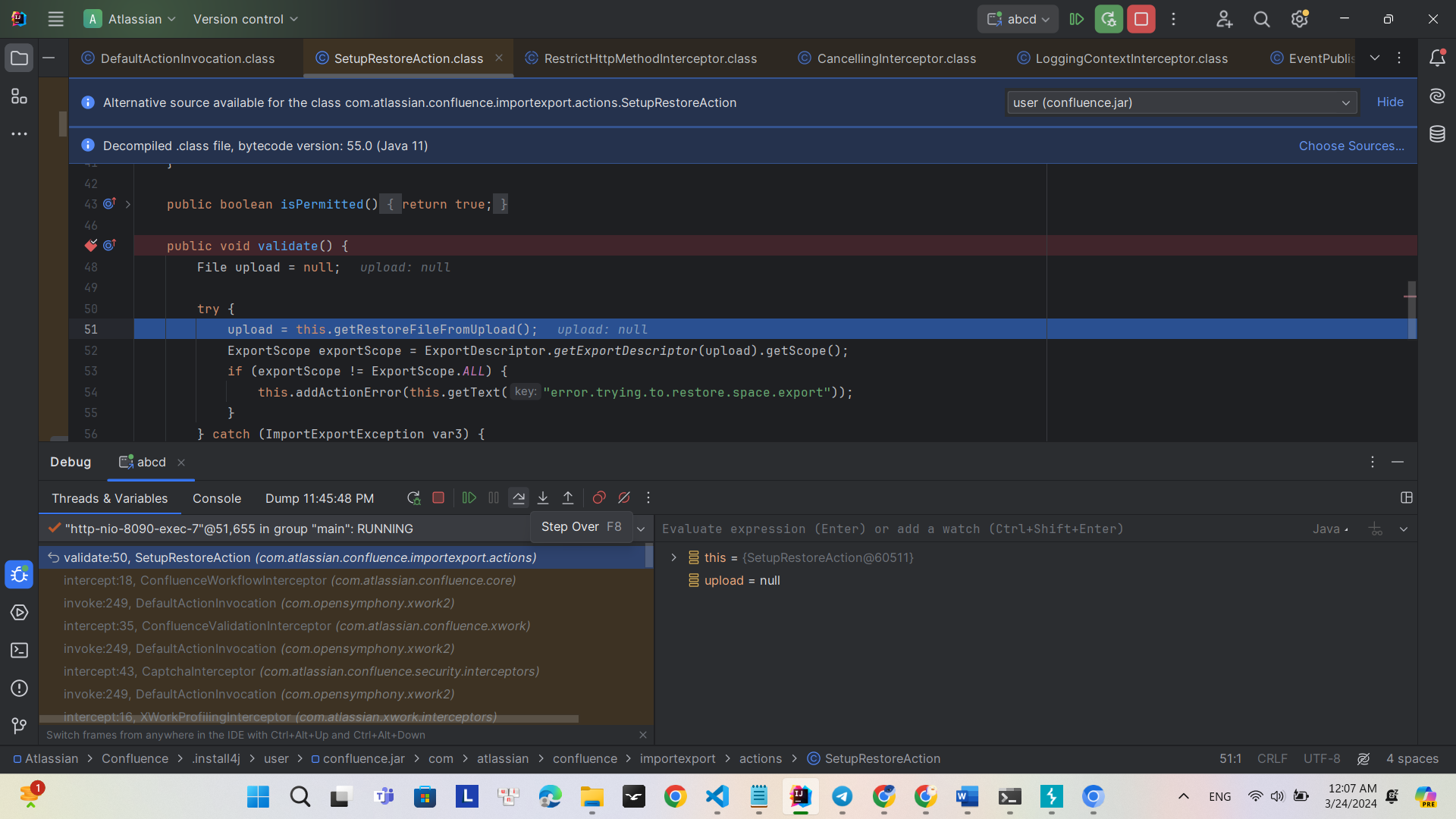Open Dump 11:45:48 PM tab
Viewport: 1456px width, 819px height.
[x=319, y=498]
